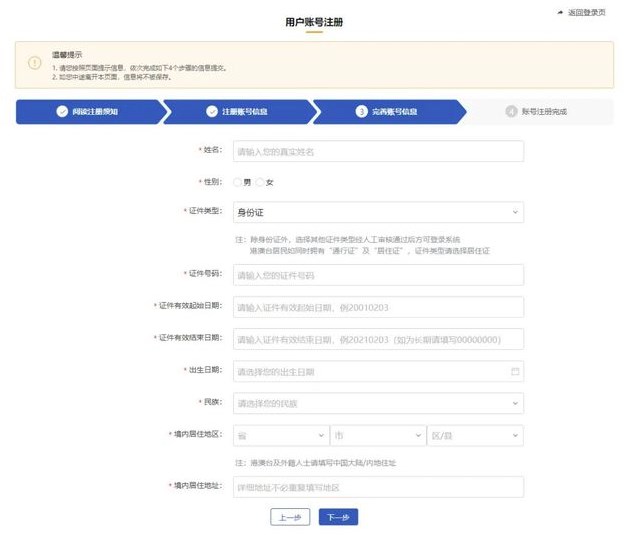Select the 完善账号信息 step

(390, 112)
